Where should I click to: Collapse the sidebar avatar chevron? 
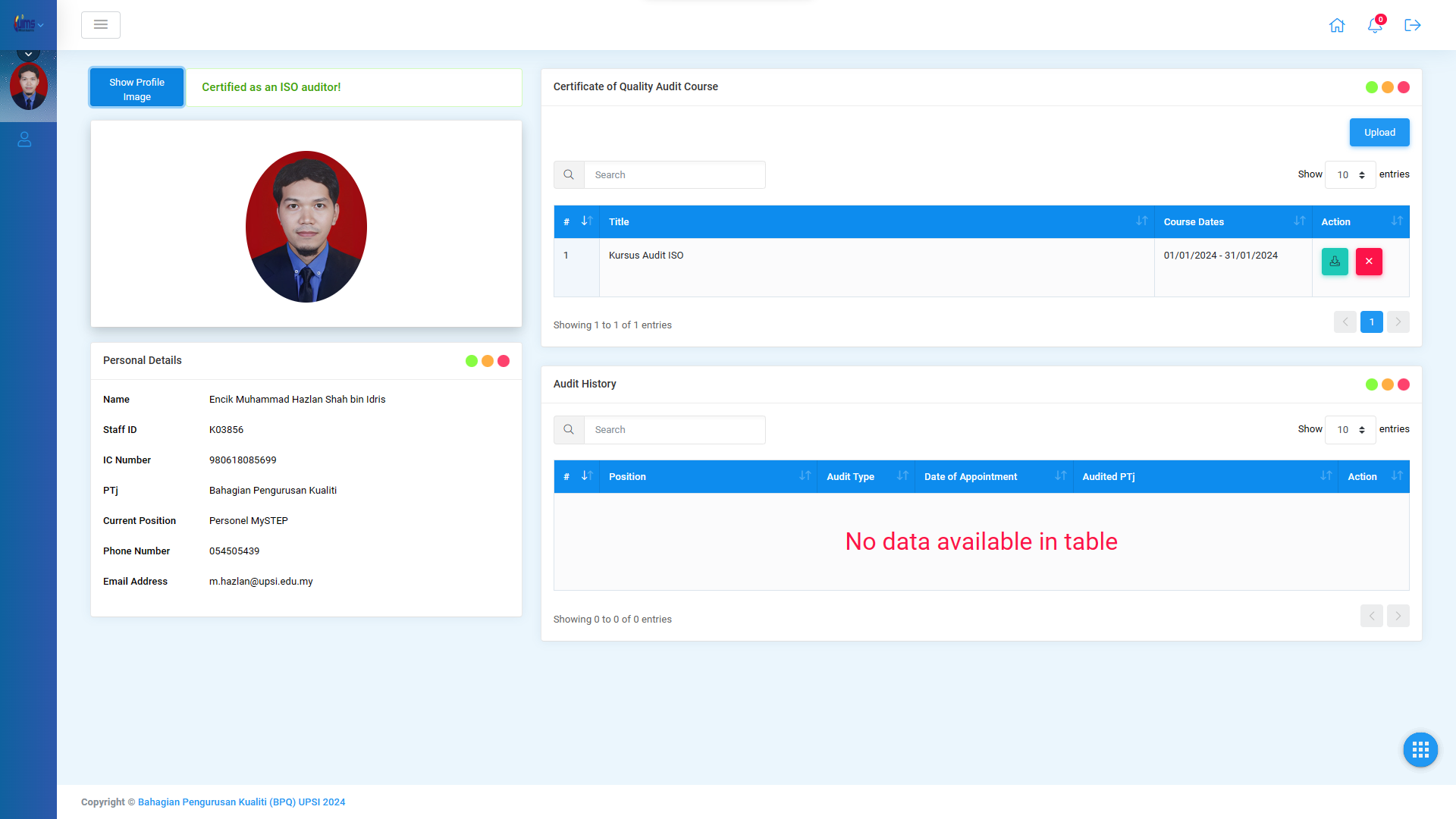pyautogui.click(x=28, y=54)
